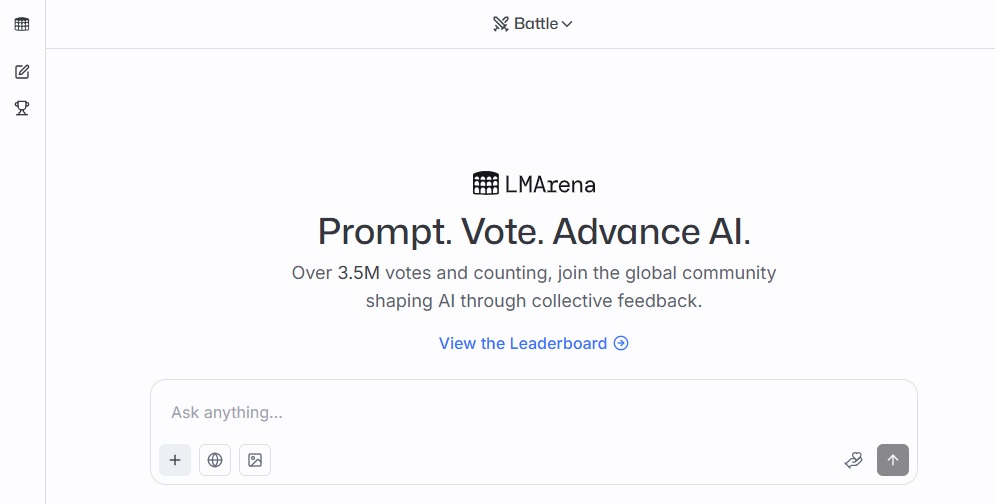Expand the chevron next to Battle
This screenshot has width=995, height=504.
pos(567,24)
